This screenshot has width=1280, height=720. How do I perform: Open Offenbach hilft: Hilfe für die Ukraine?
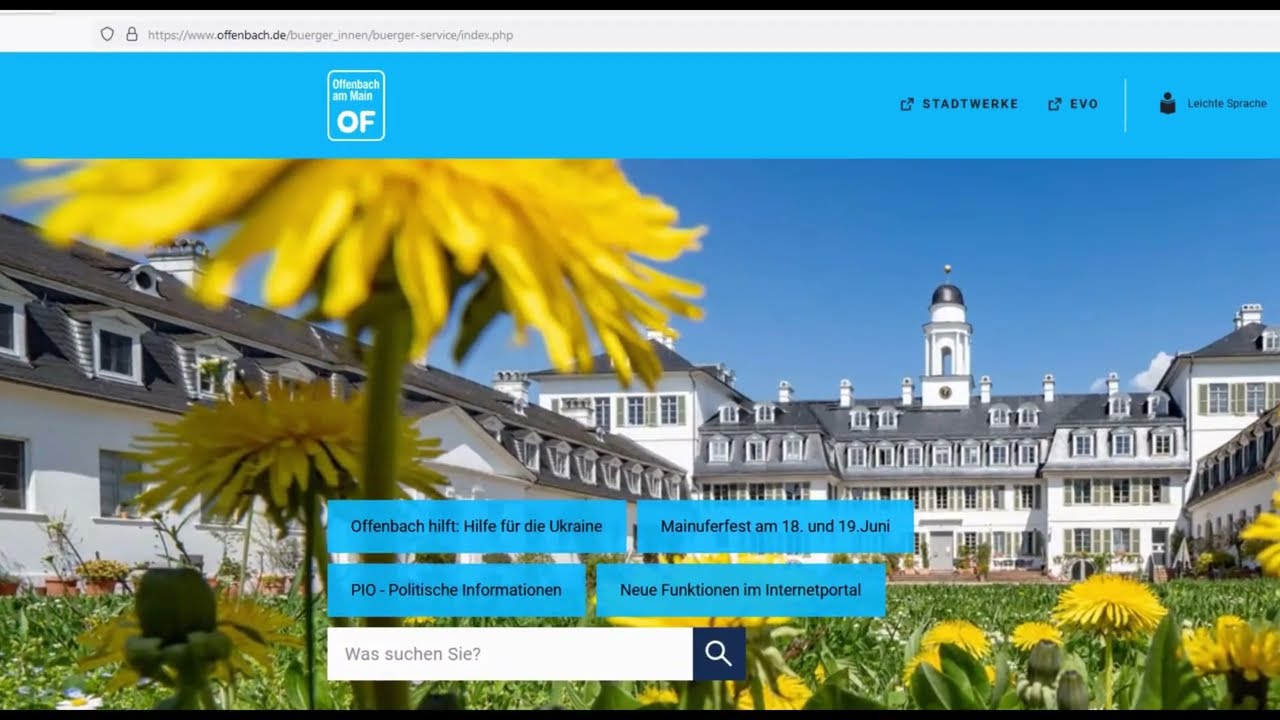pos(476,526)
